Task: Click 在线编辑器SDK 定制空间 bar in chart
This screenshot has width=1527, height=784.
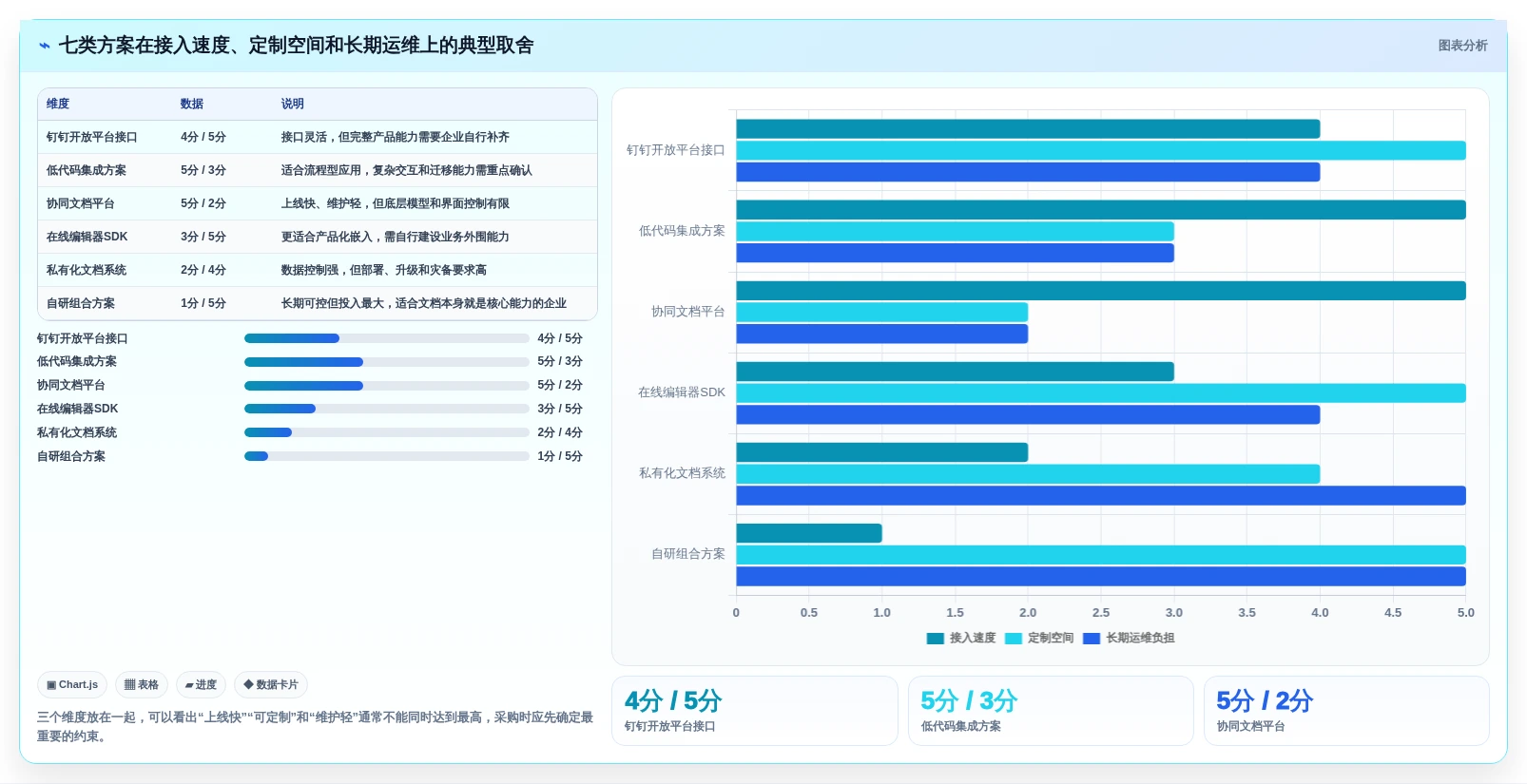Action: pyautogui.click(x=1101, y=392)
